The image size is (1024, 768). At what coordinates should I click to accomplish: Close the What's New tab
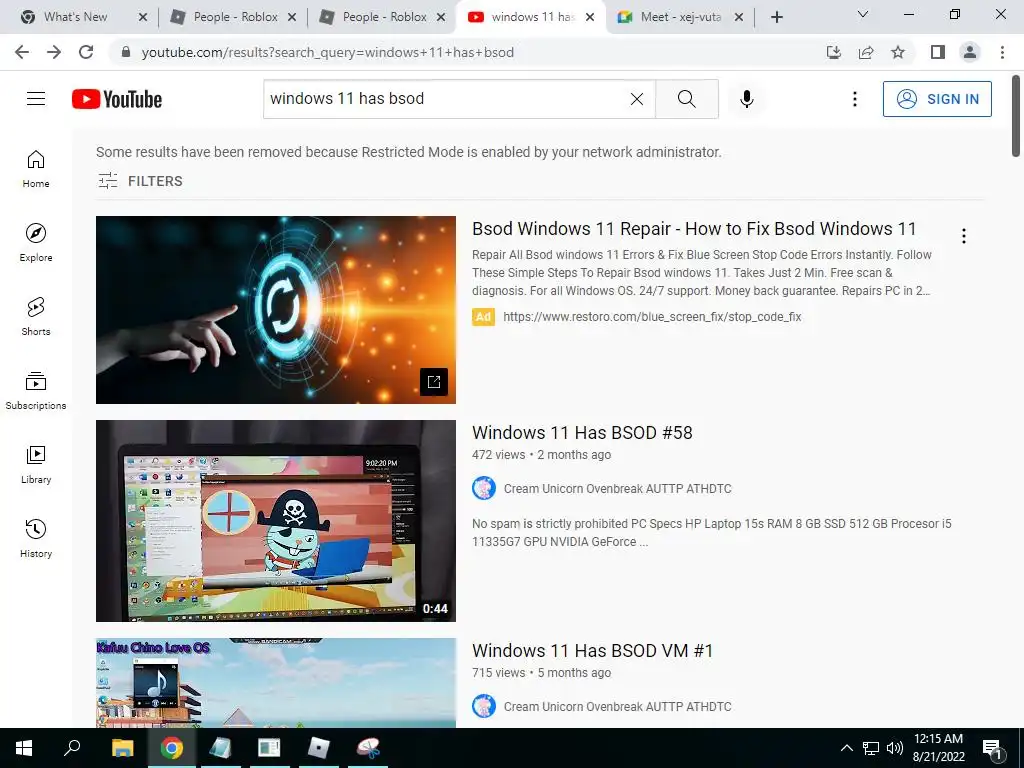[143, 17]
